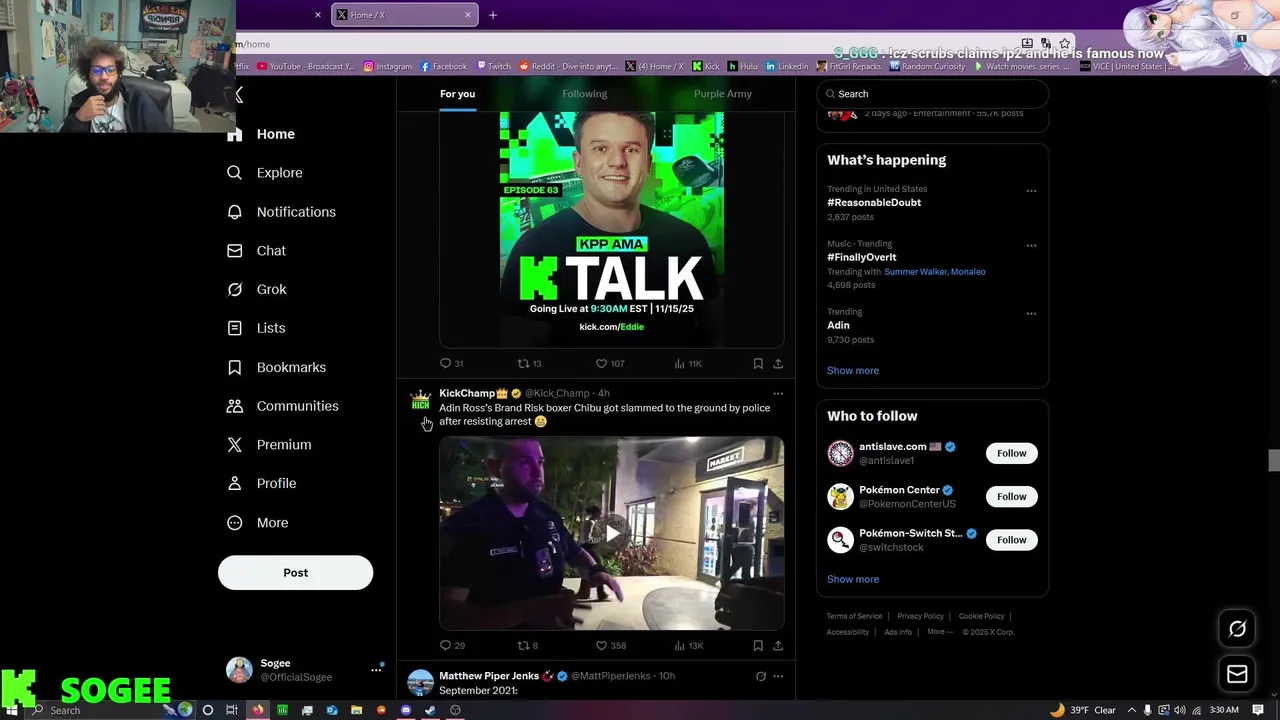Follow Pokémon-Switch Stock

point(1011,540)
